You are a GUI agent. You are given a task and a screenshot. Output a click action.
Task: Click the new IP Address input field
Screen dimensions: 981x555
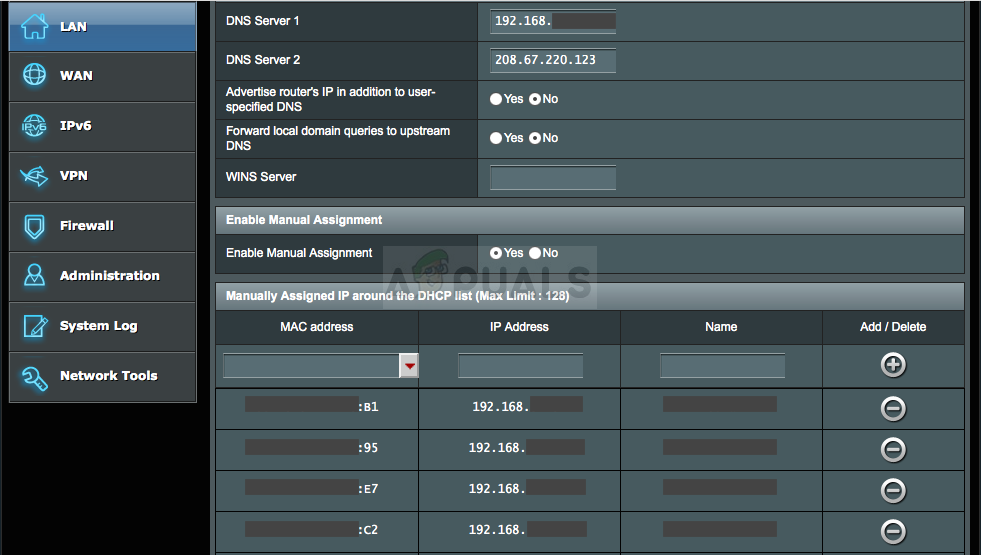point(521,365)
